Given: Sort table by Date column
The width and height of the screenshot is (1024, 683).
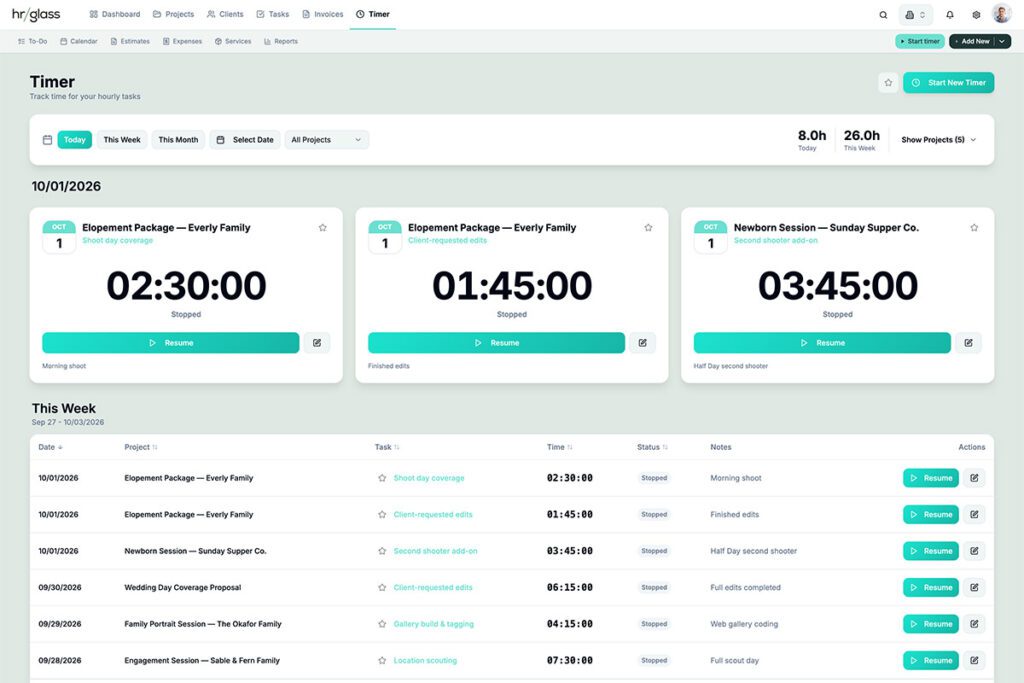Looking at the screenshot, I should click(50, 447).
